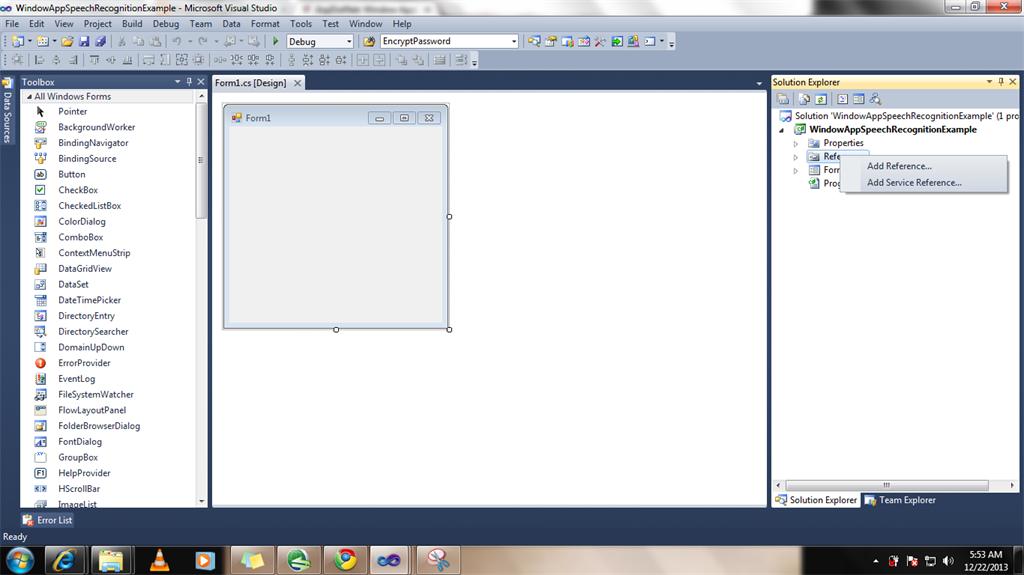Image resolution: width=1024 pixels, height=575 pixels.
Task: Click Properties icon in Solution Explorer toolbar
Action: (782, 99)
